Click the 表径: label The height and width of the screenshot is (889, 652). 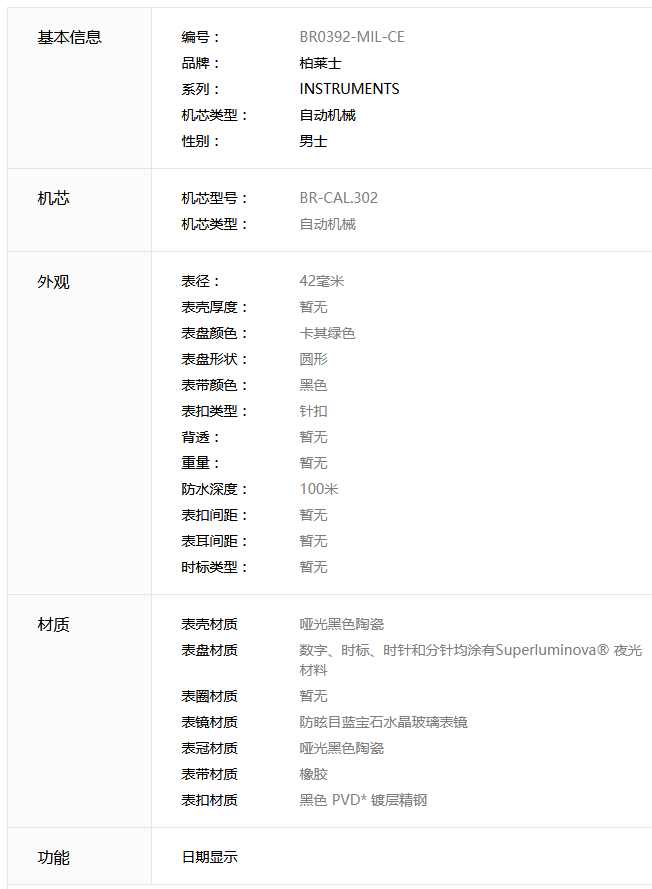[201, 281]
